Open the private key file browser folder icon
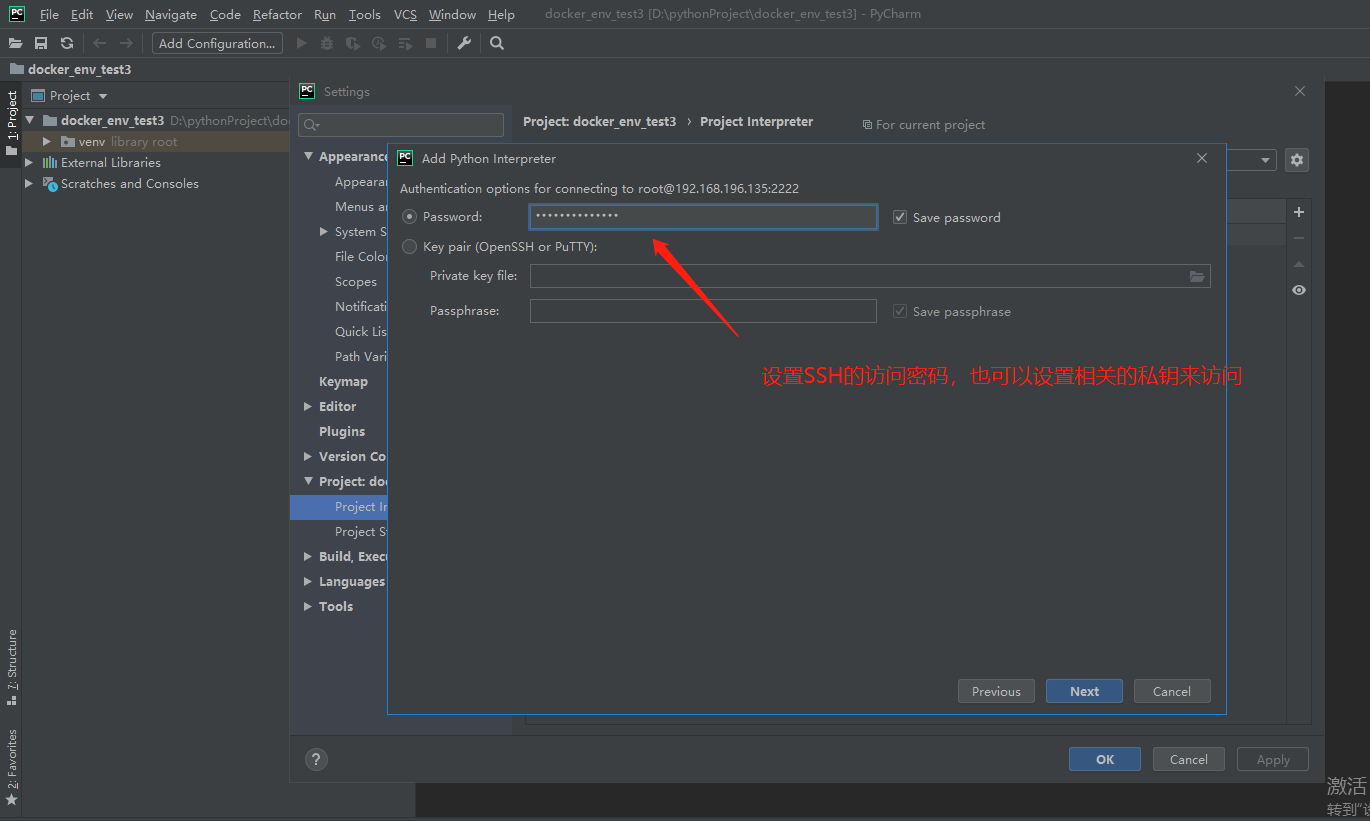Viewport: 1370px width, 821px height. pos(1197,276)
